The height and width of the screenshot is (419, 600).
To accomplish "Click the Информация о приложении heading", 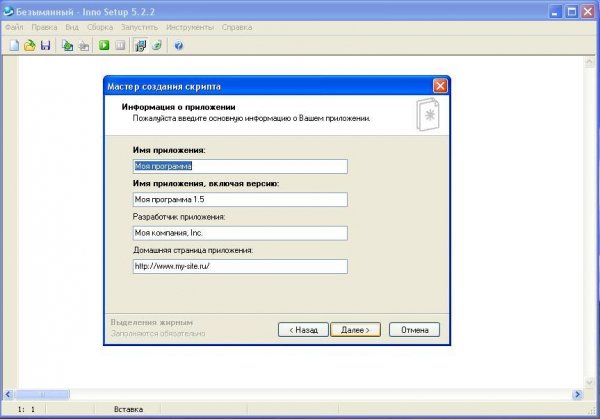I will pyautogui.click(x=178, y=107).
